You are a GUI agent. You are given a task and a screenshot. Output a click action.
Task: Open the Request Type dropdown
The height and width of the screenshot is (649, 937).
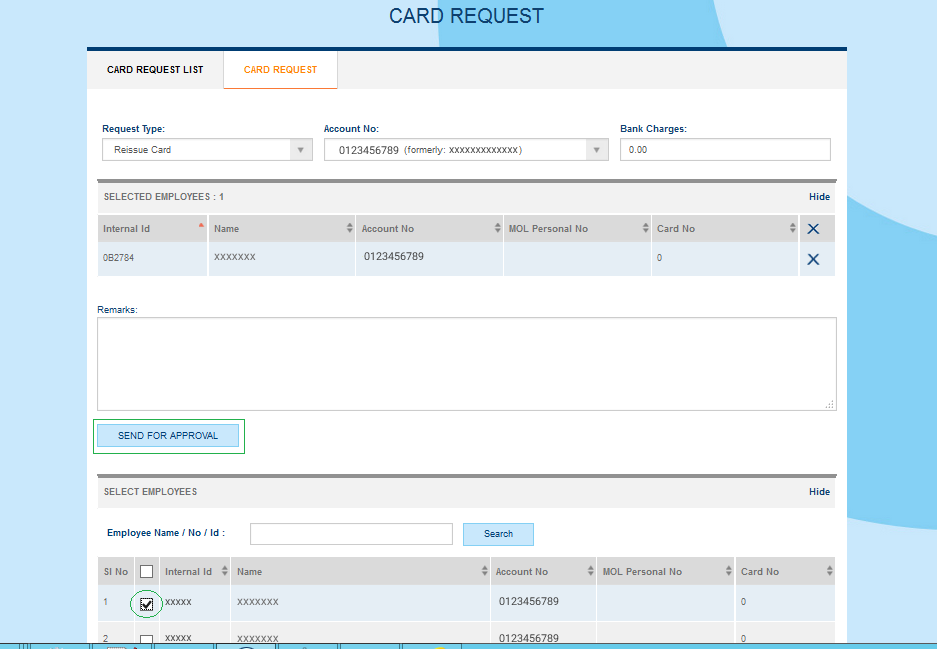(x=207, y=150)
